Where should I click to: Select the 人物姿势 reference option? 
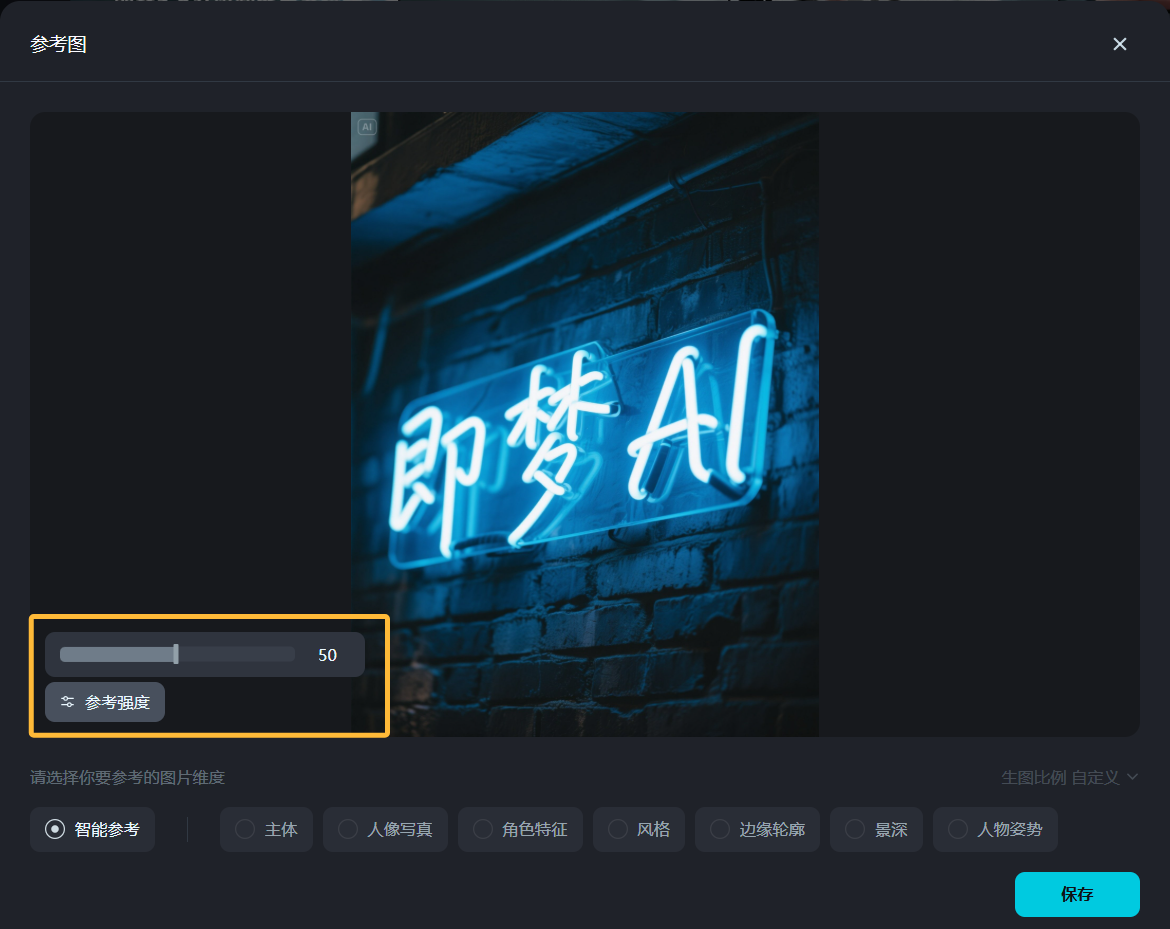(x=995, y=829)
